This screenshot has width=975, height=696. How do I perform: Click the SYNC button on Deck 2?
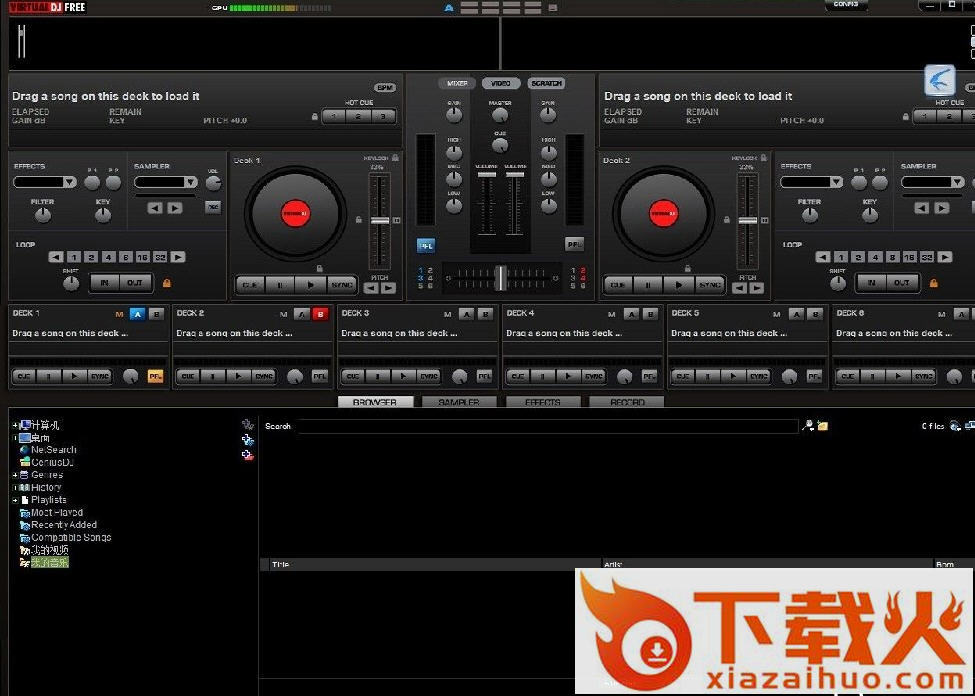(709, 285)
